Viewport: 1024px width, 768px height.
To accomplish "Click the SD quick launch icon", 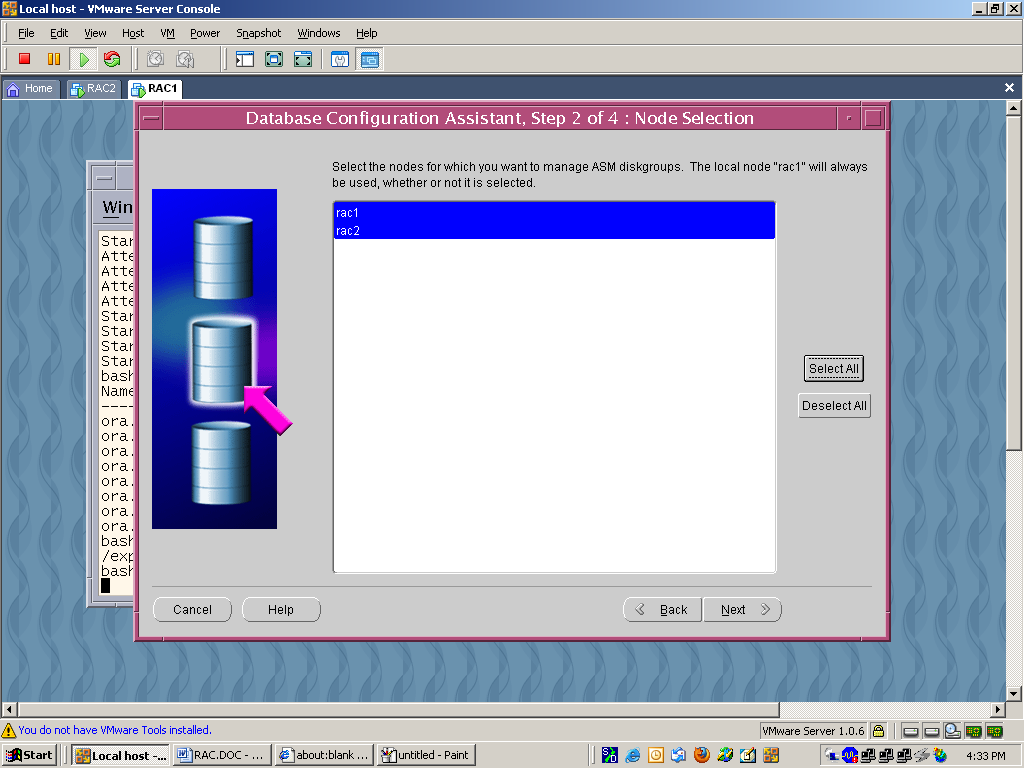I will click(x=610, y=756).
